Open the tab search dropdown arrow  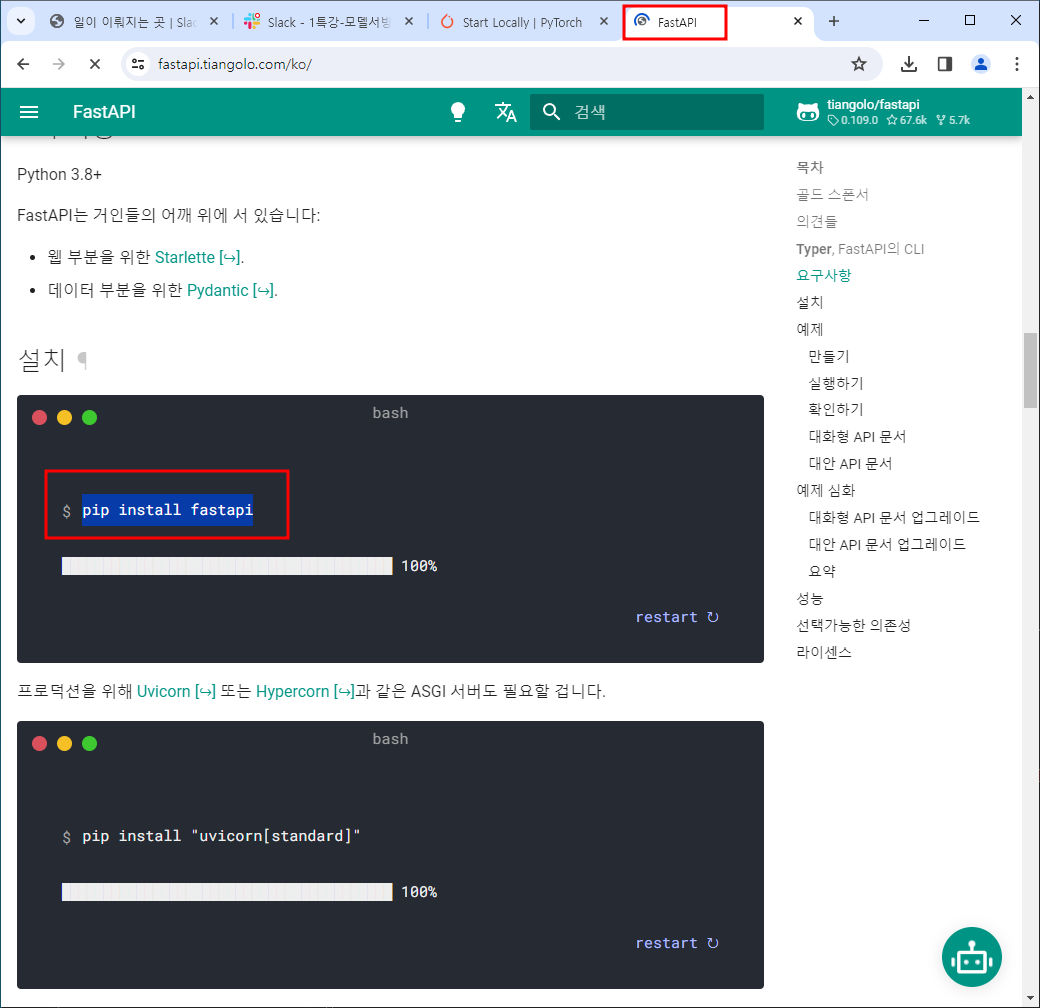click(x=21, y=21)
